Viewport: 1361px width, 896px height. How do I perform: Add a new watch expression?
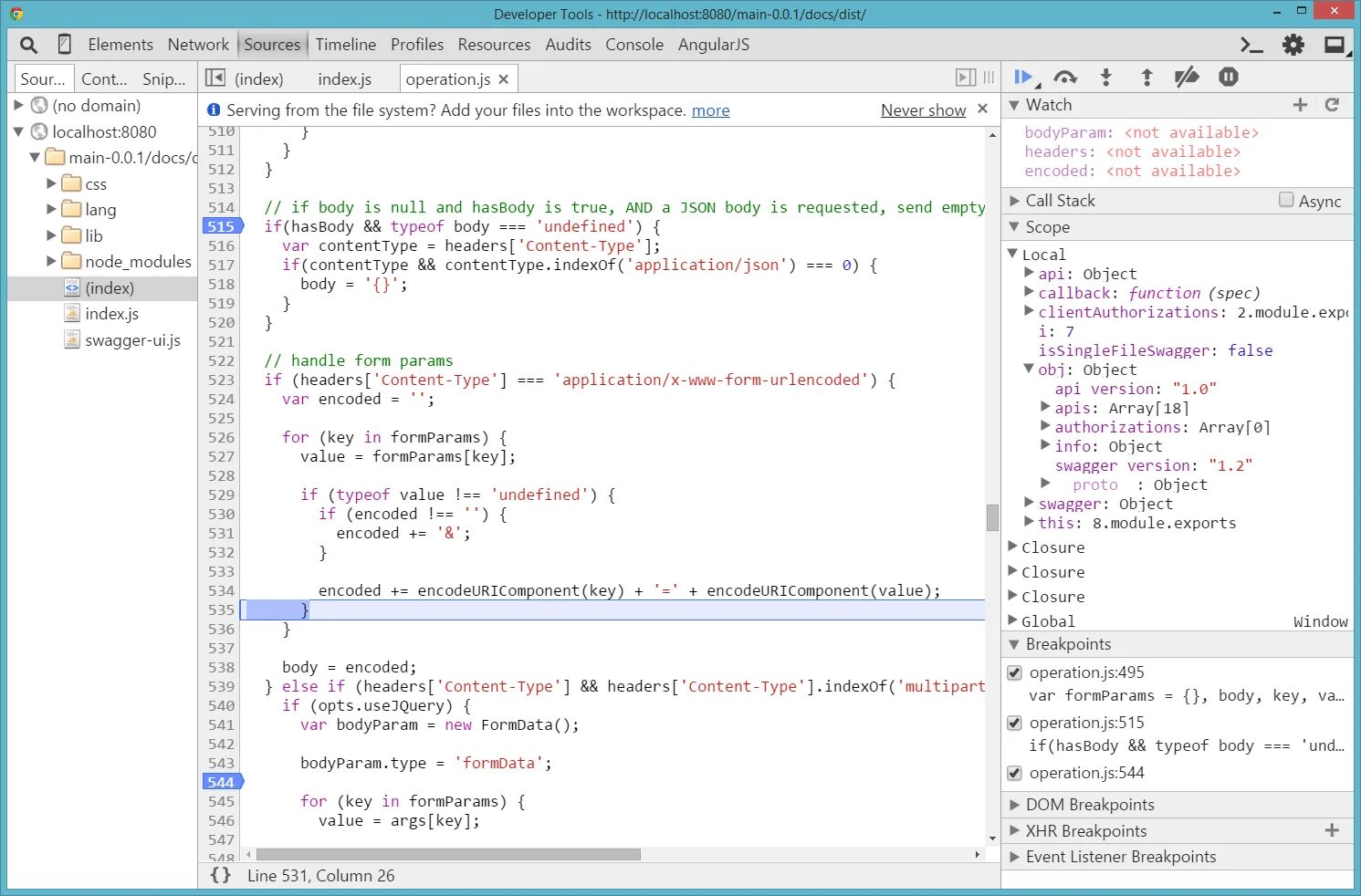[1301, 105]
